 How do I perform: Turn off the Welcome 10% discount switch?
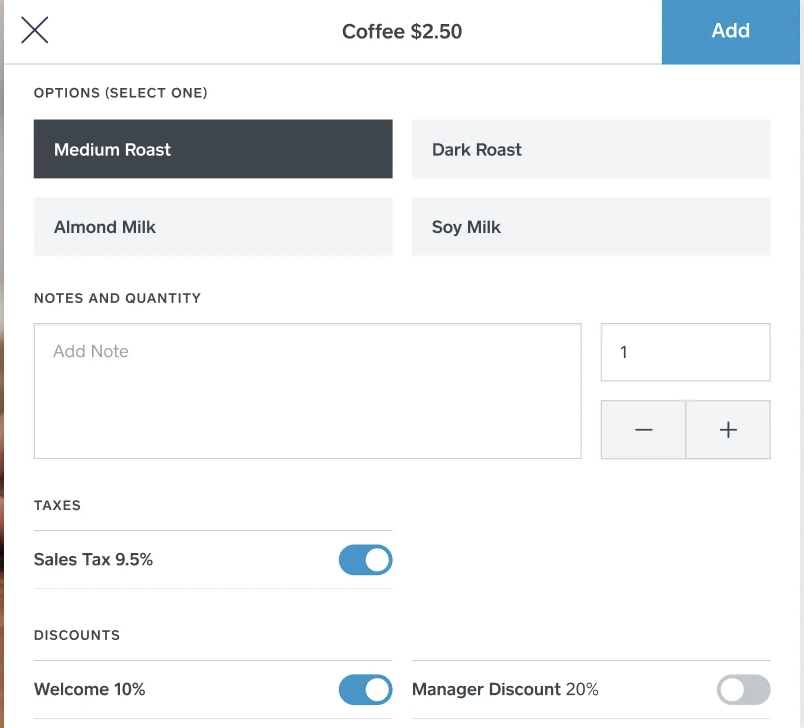[x=365, y=690]
